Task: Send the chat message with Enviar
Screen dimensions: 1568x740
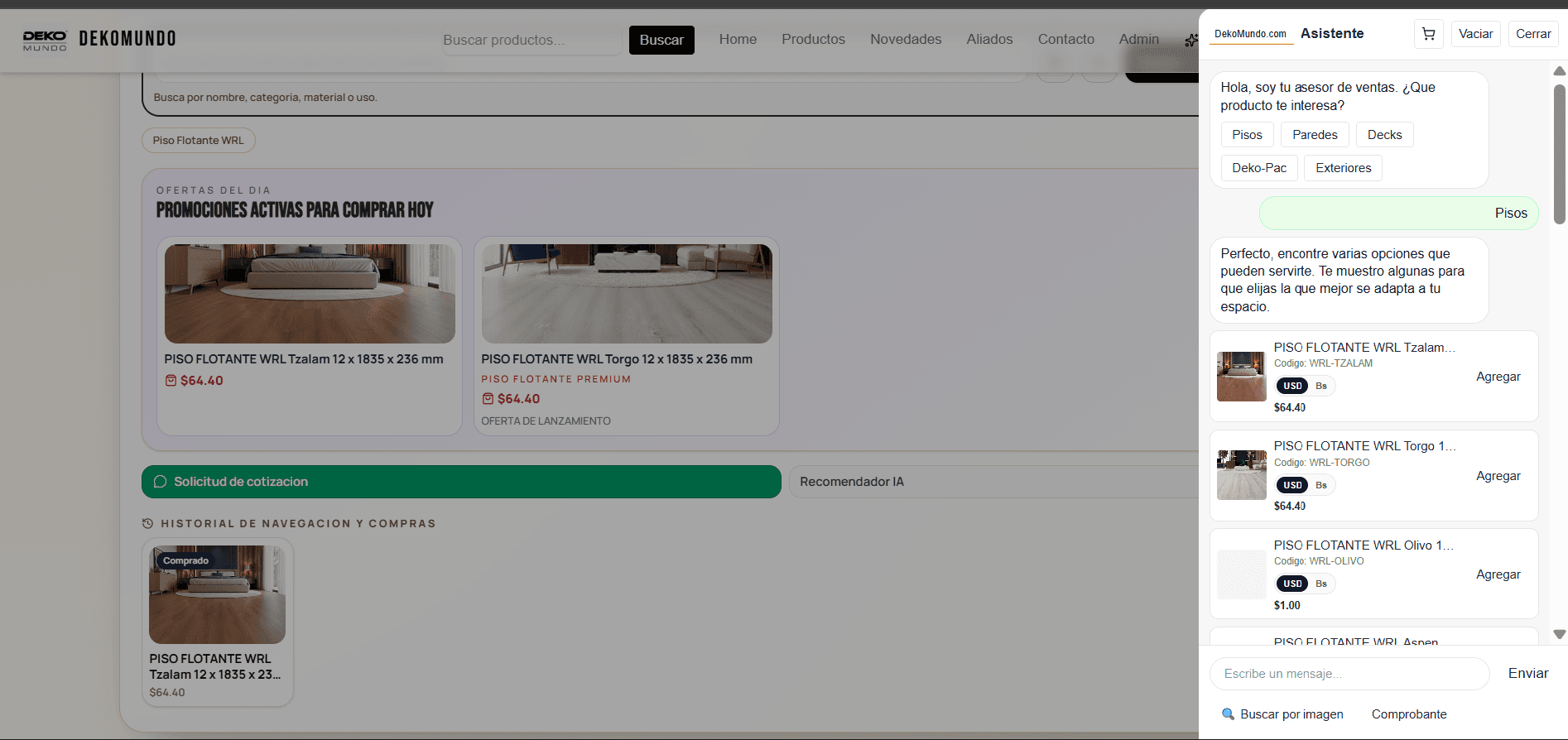Action: [1527, 674]
